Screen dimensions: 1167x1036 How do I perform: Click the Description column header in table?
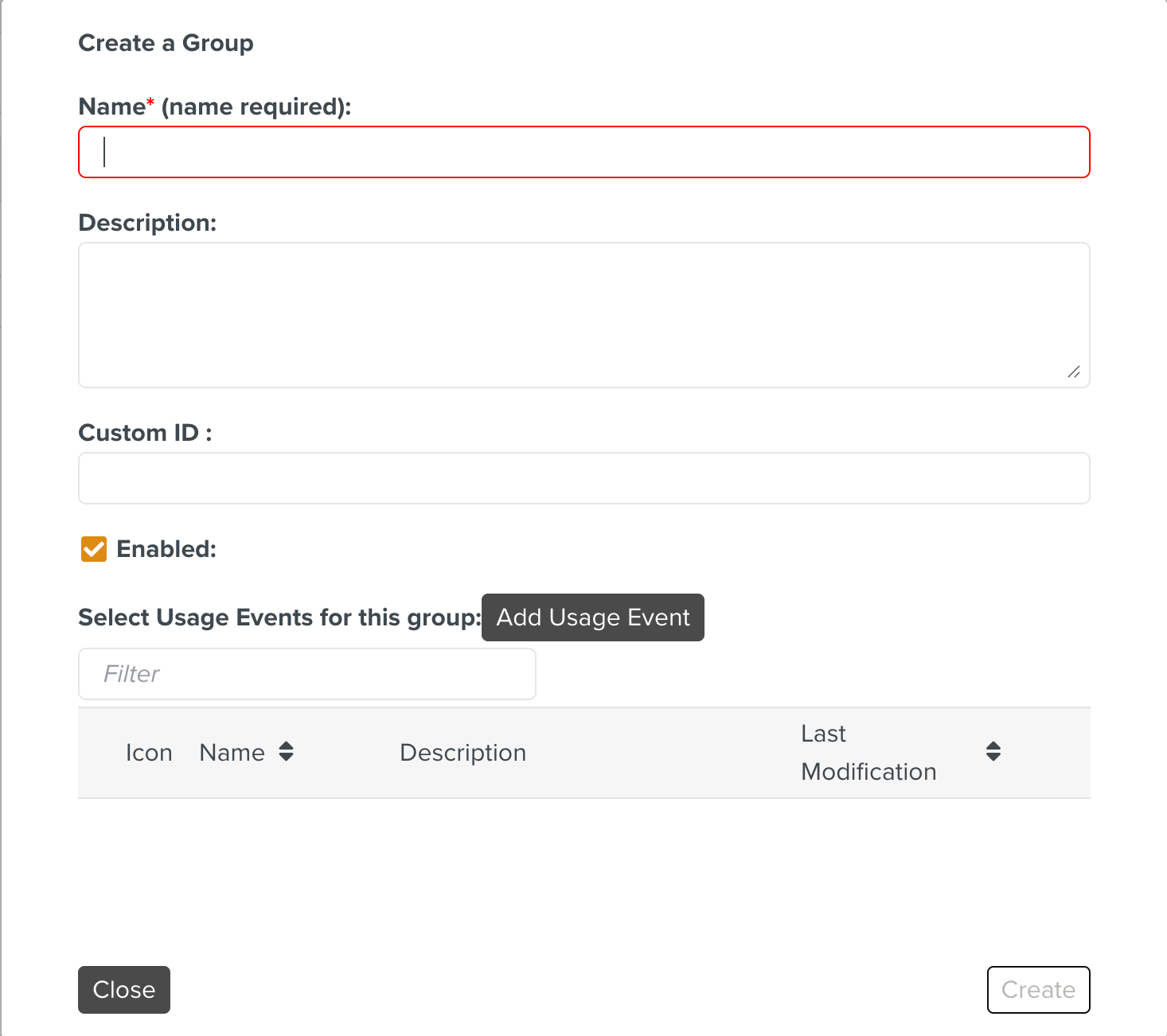tap(463, 753)
